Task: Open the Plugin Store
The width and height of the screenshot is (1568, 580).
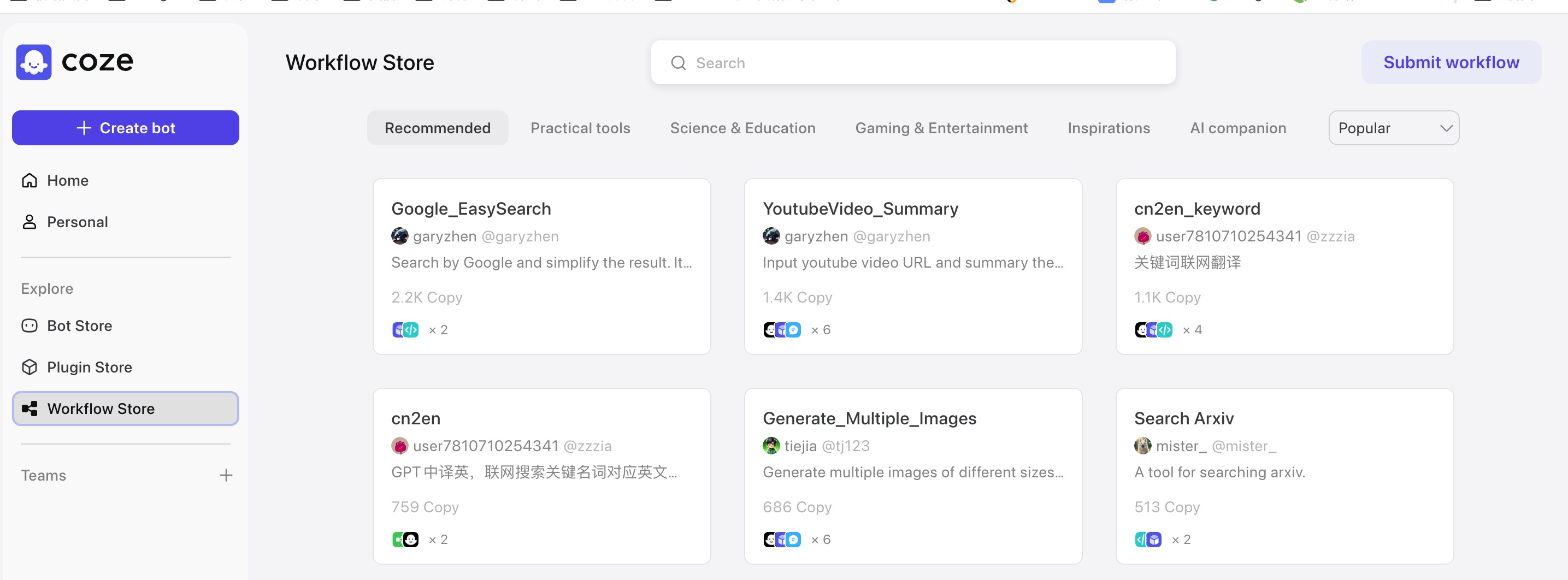Action: [89, 367]
